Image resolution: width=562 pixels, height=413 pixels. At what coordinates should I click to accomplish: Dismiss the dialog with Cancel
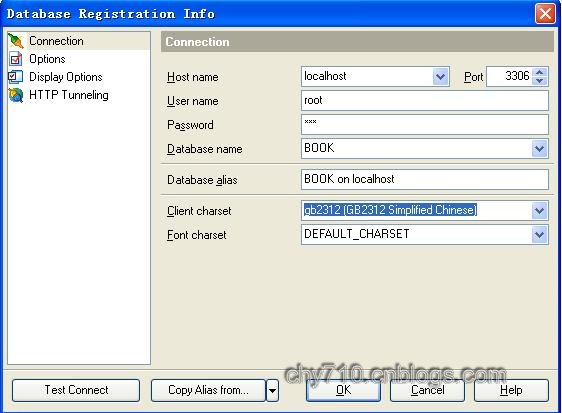click(427, 390)
